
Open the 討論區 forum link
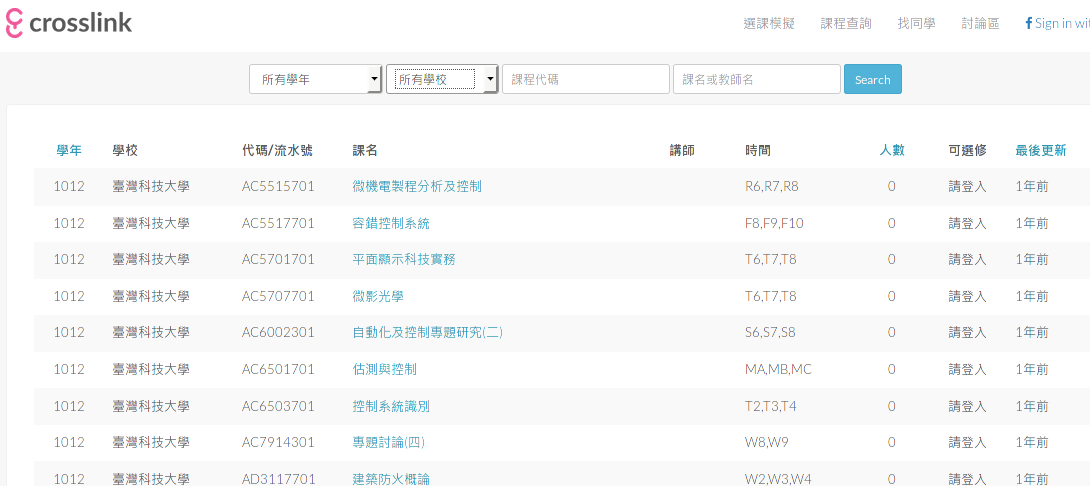coord(980,24)
